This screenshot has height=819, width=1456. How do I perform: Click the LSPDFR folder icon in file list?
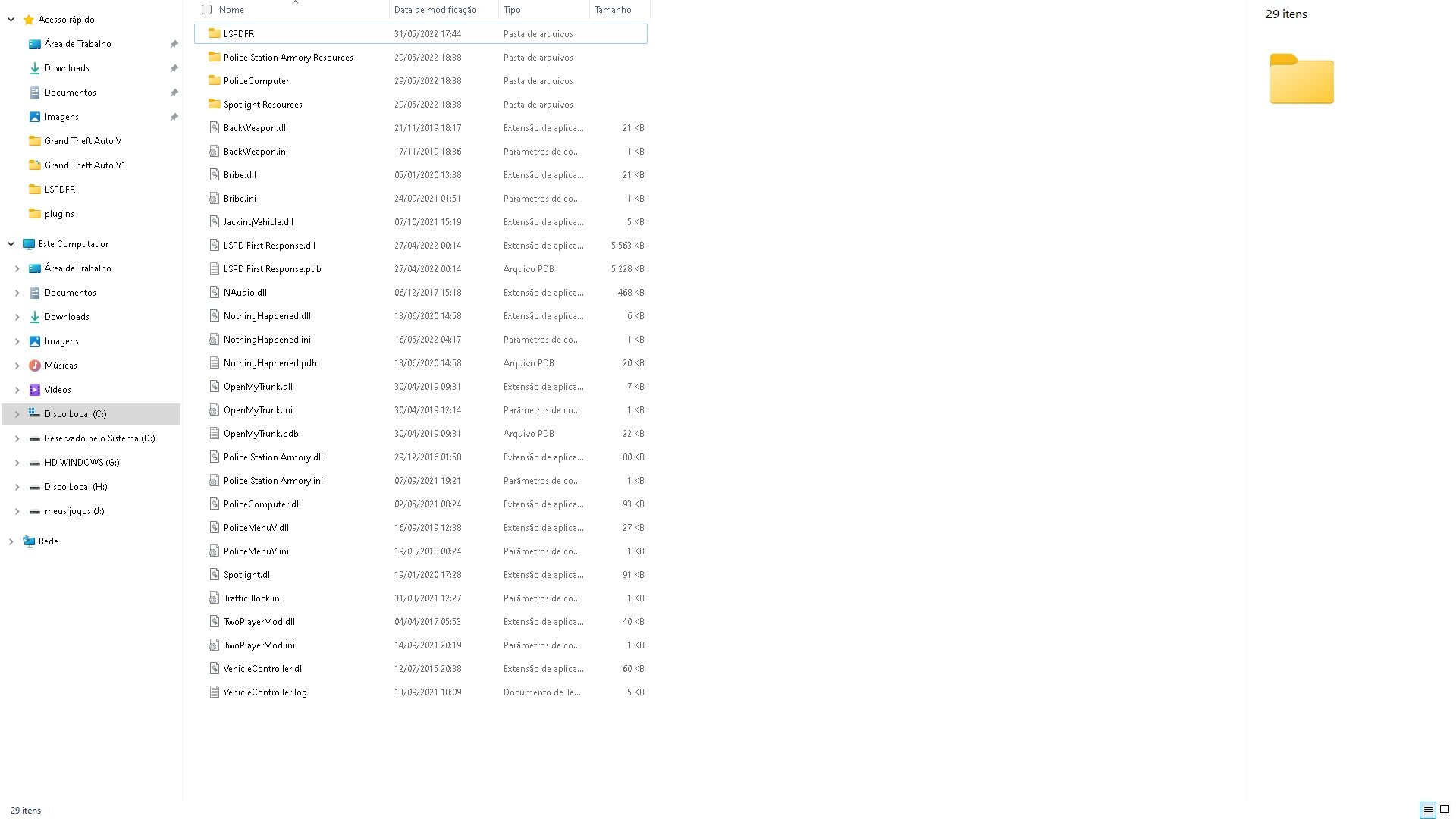click(215, 33)
